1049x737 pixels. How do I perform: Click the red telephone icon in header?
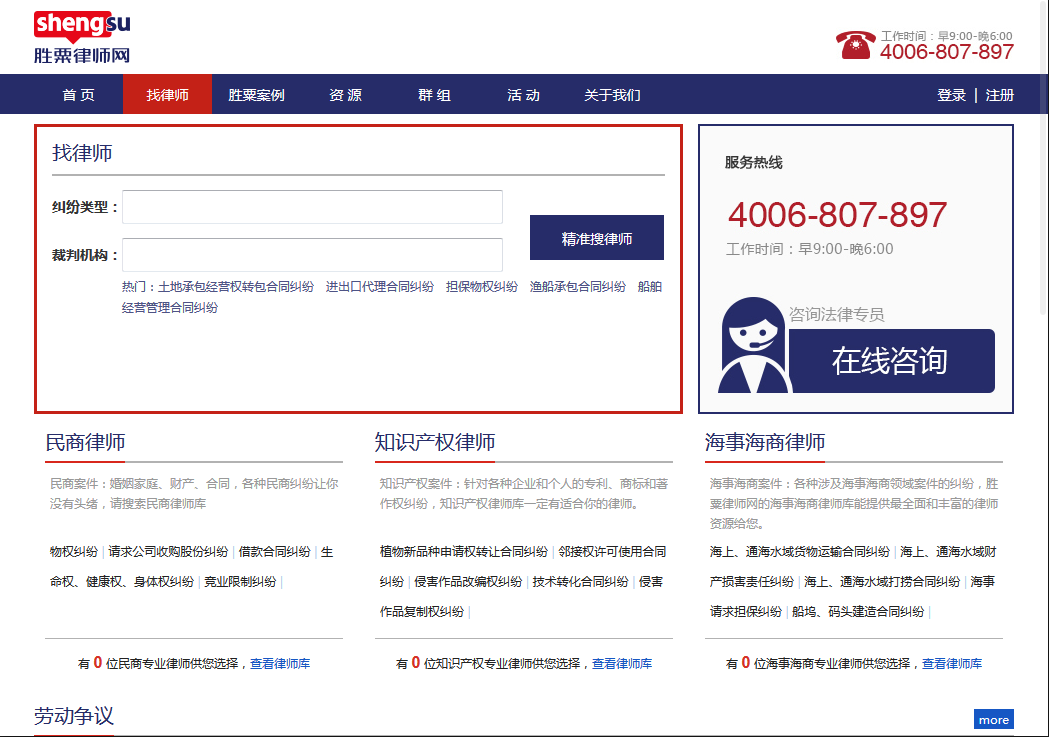[x=855, y=45]
